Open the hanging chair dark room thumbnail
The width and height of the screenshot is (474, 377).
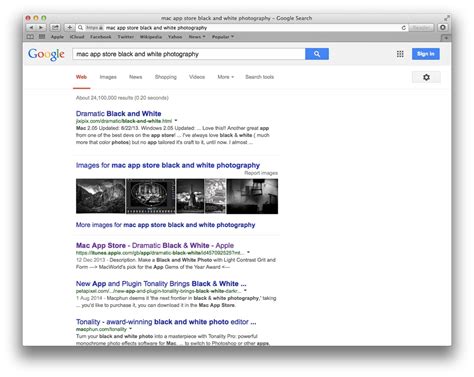pos(252,196)
